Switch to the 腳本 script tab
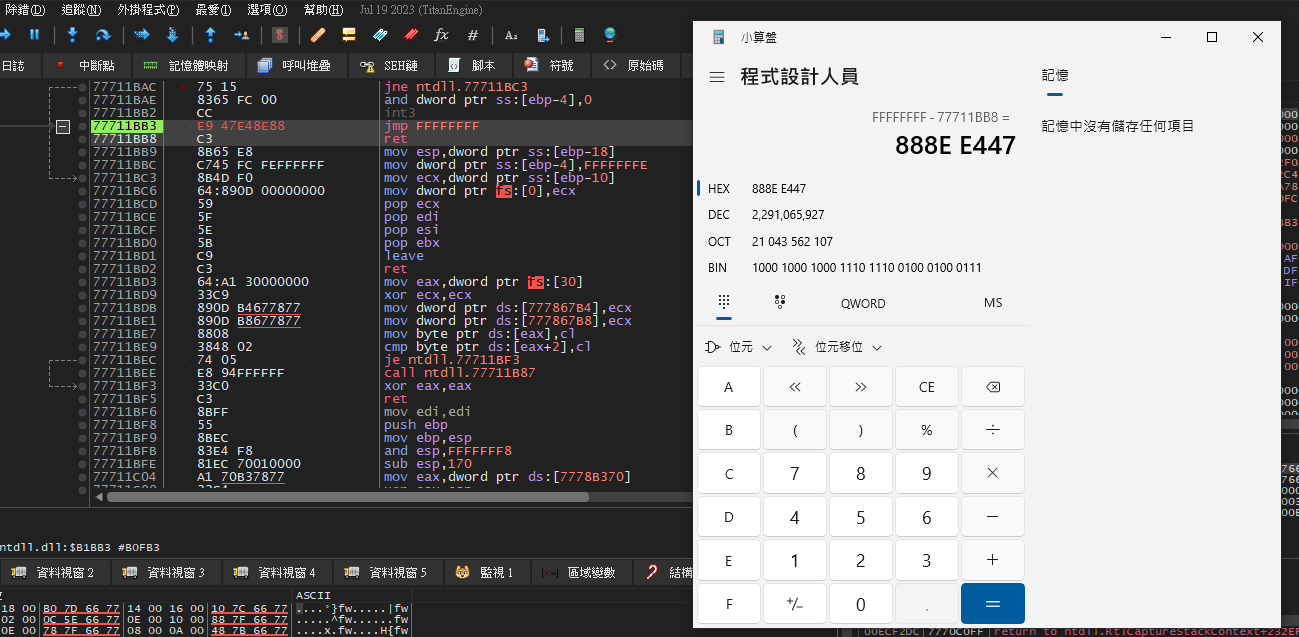Screen dimensions: 1299x637 [x=472, y=65]
